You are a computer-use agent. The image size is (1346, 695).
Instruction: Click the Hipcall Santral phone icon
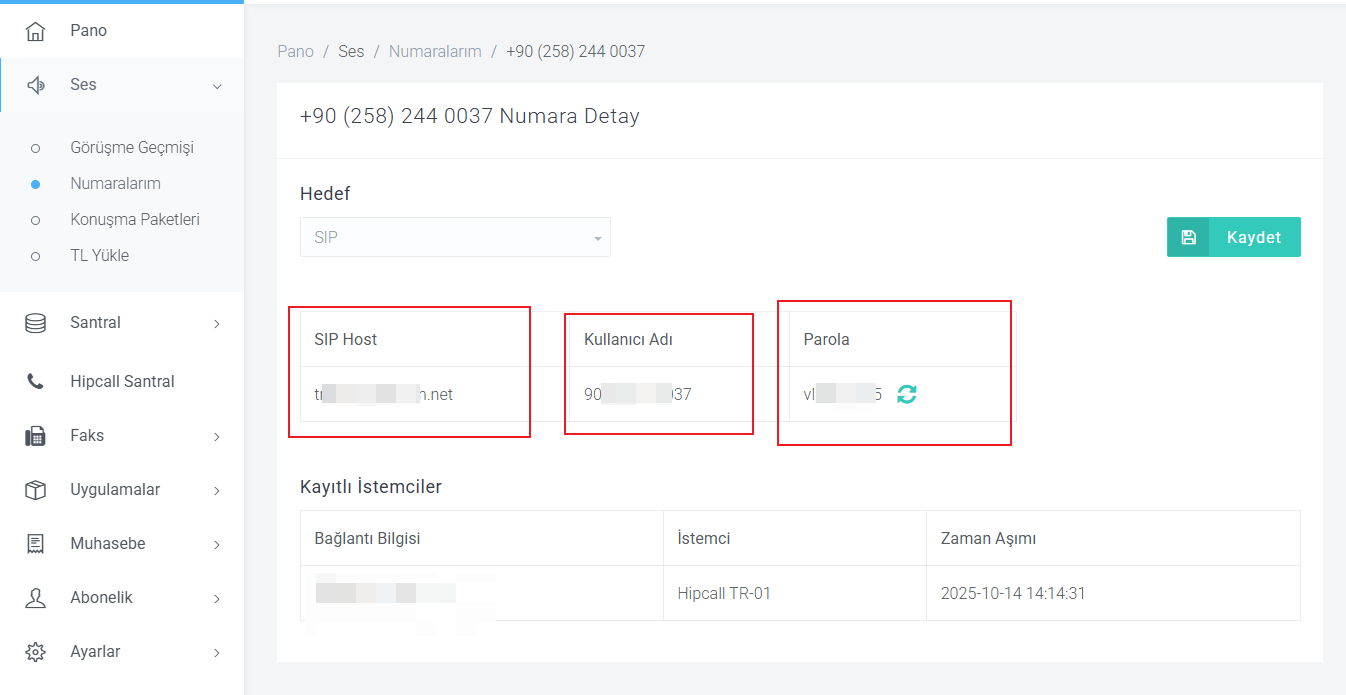coord(35,382)
